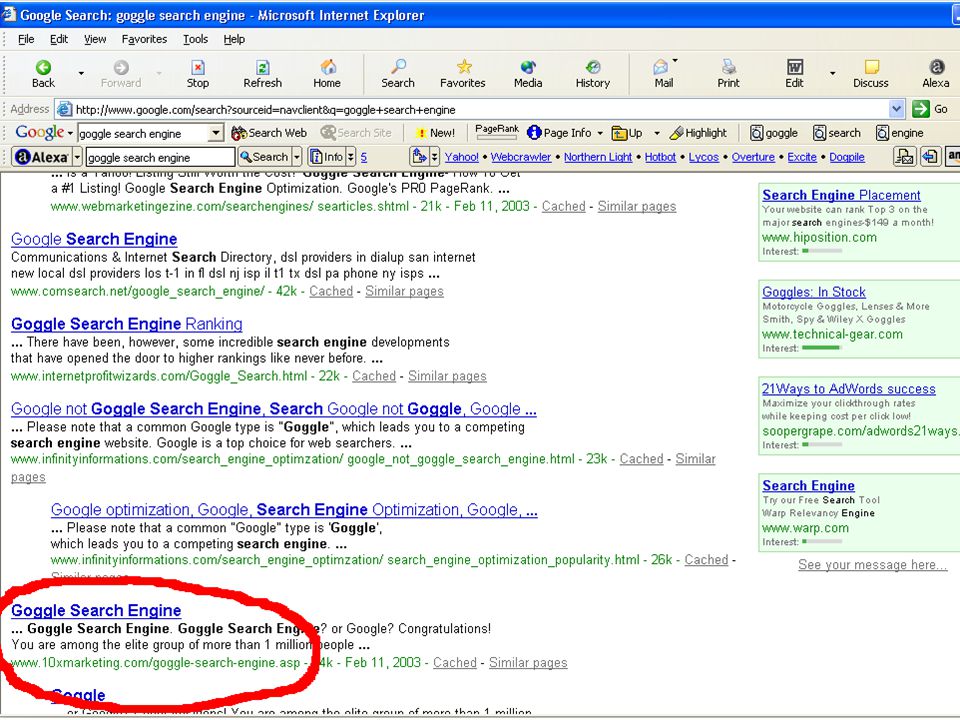Image resolution: width=960 pixels, height=720 pixels.
Task: Click 'See your message here...' link
Action: (872, 564)
